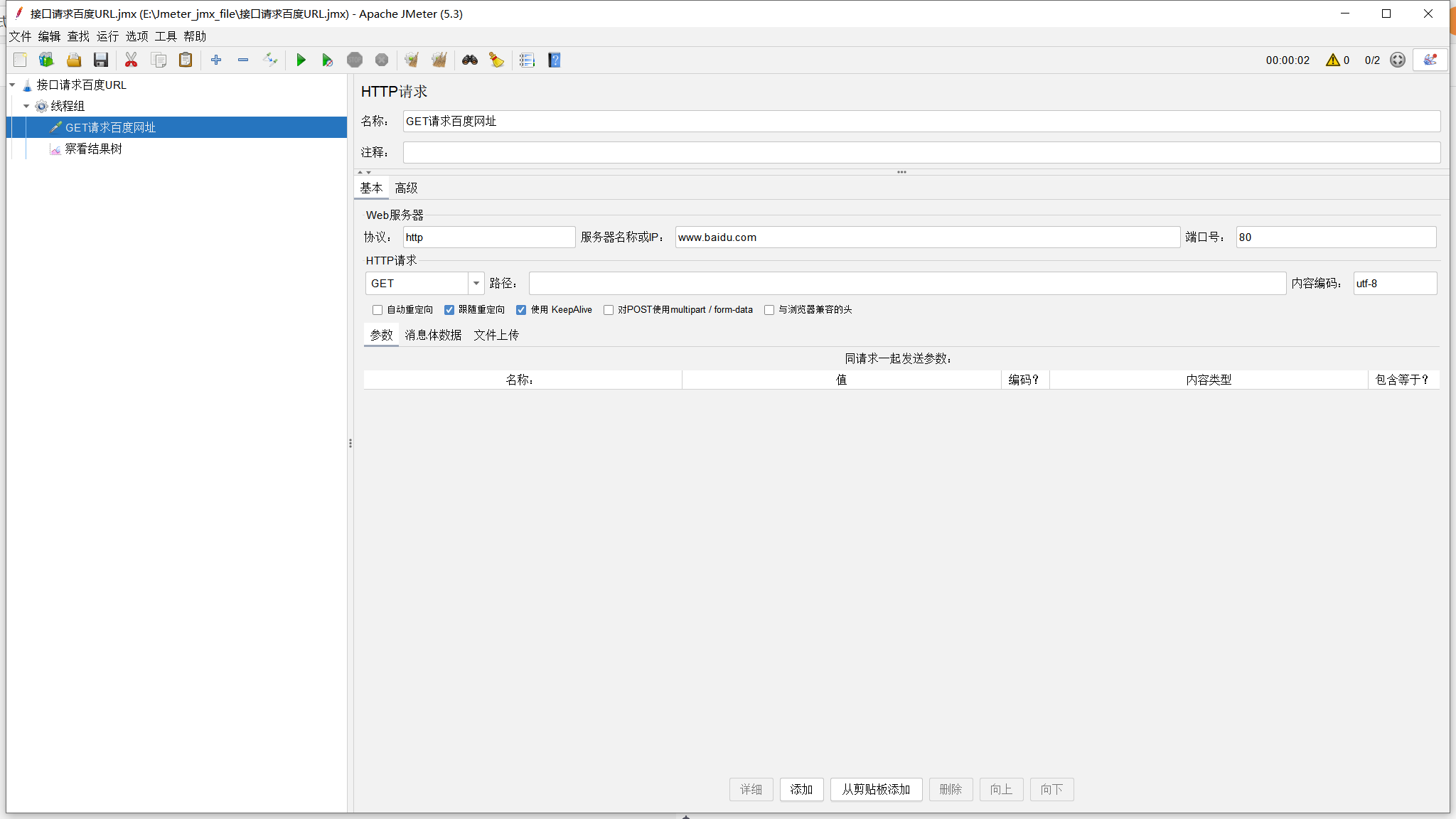The height and width of the screenshot is (819, 1456).
Task: Collapse the 线程组 tree node
Action: 27,106
